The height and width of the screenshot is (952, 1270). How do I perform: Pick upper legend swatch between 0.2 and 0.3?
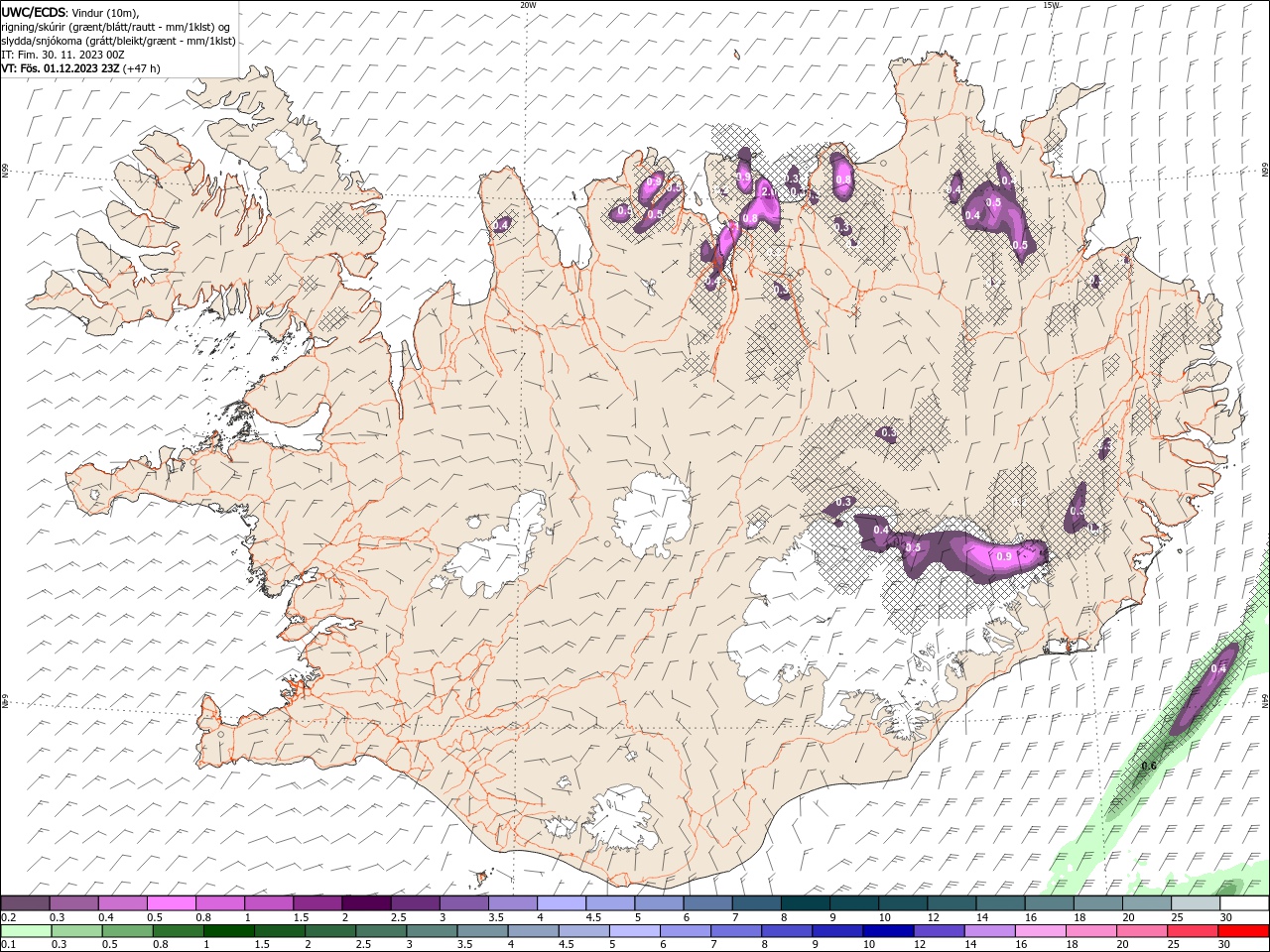click(25, 903)
